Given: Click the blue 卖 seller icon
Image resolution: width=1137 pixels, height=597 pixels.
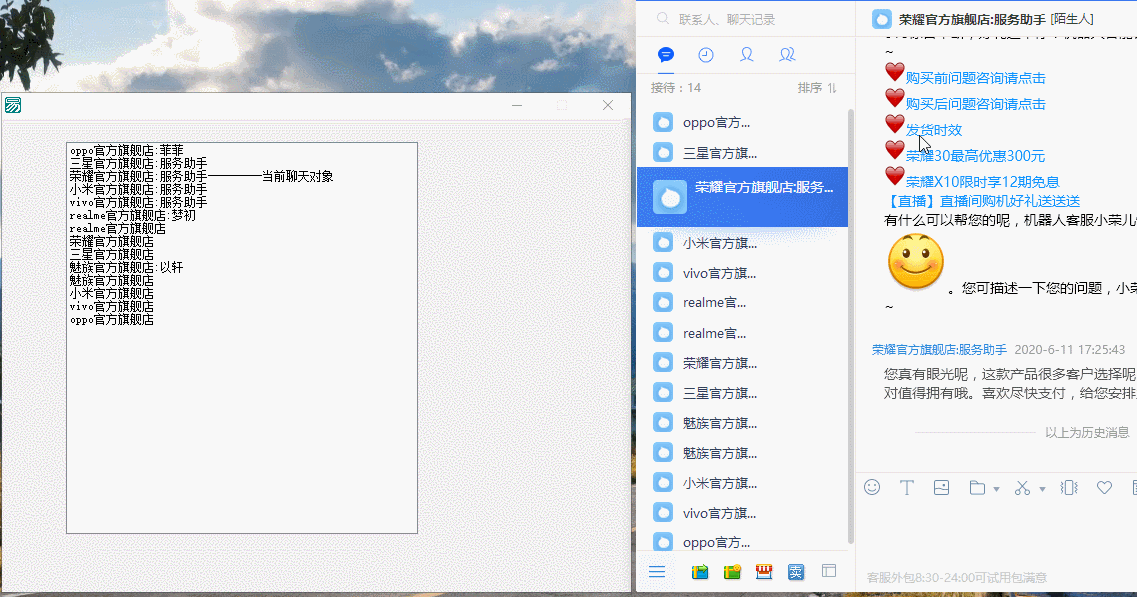Looking at the screenshot, I should pyautogui.click(x=796, y=572).
